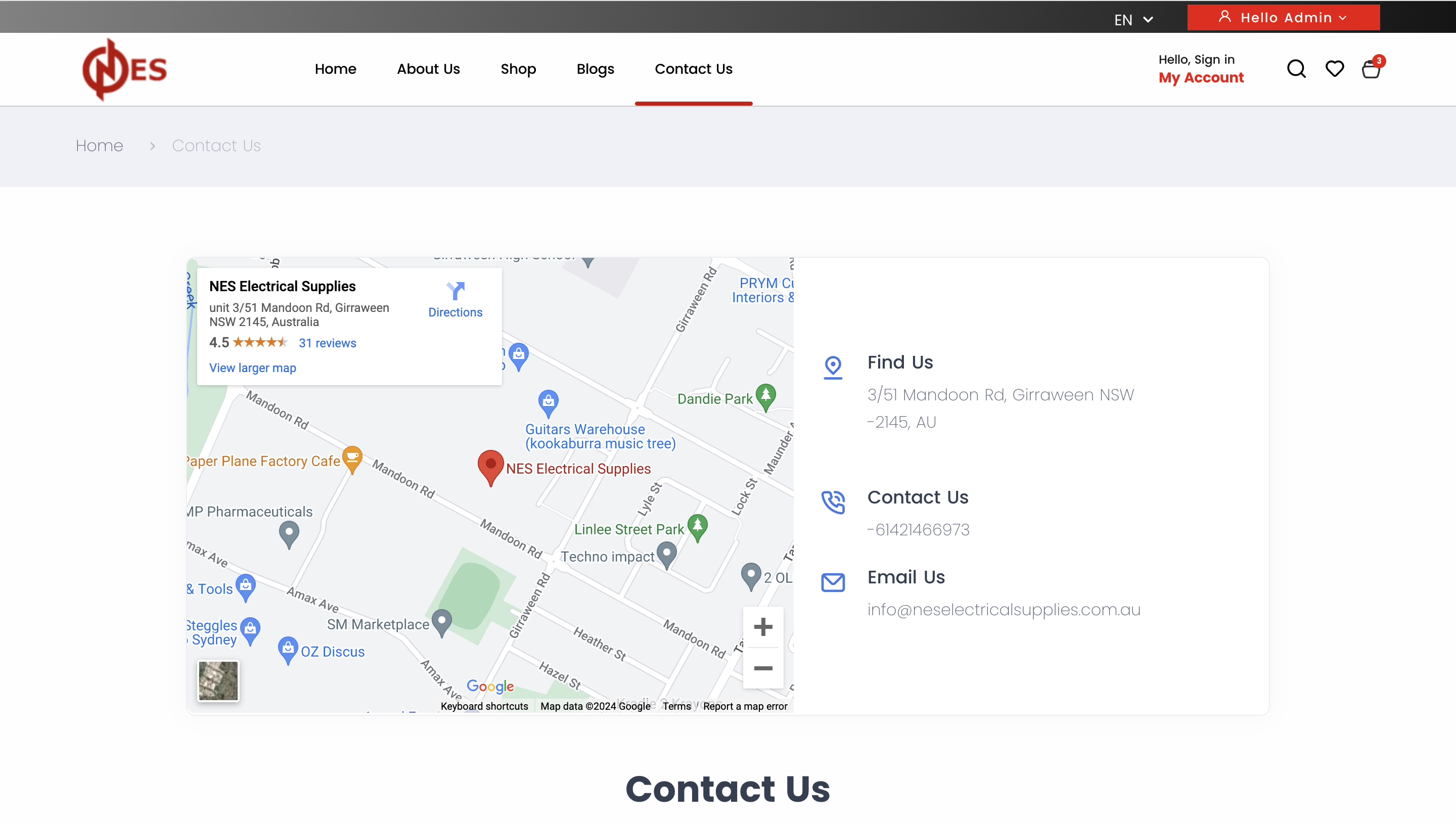Open the wishlist heart icon
The height and width of the screenshot is (823, 1456).
point(1335,69)
